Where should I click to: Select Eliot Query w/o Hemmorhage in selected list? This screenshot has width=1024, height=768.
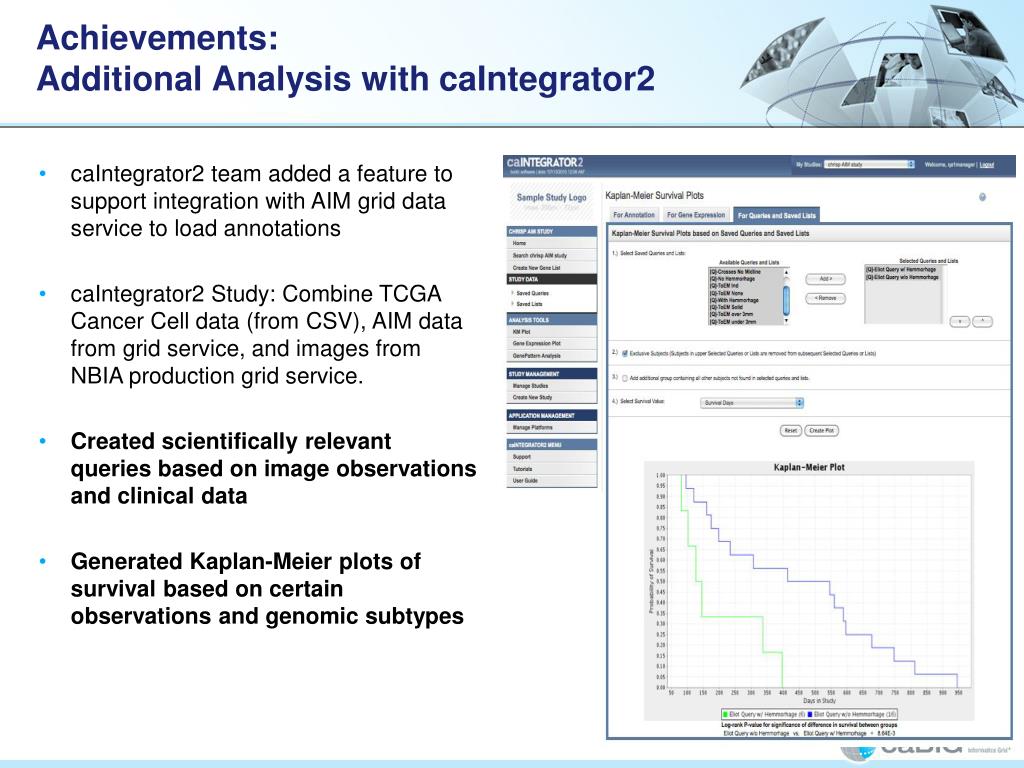point(903,277)
